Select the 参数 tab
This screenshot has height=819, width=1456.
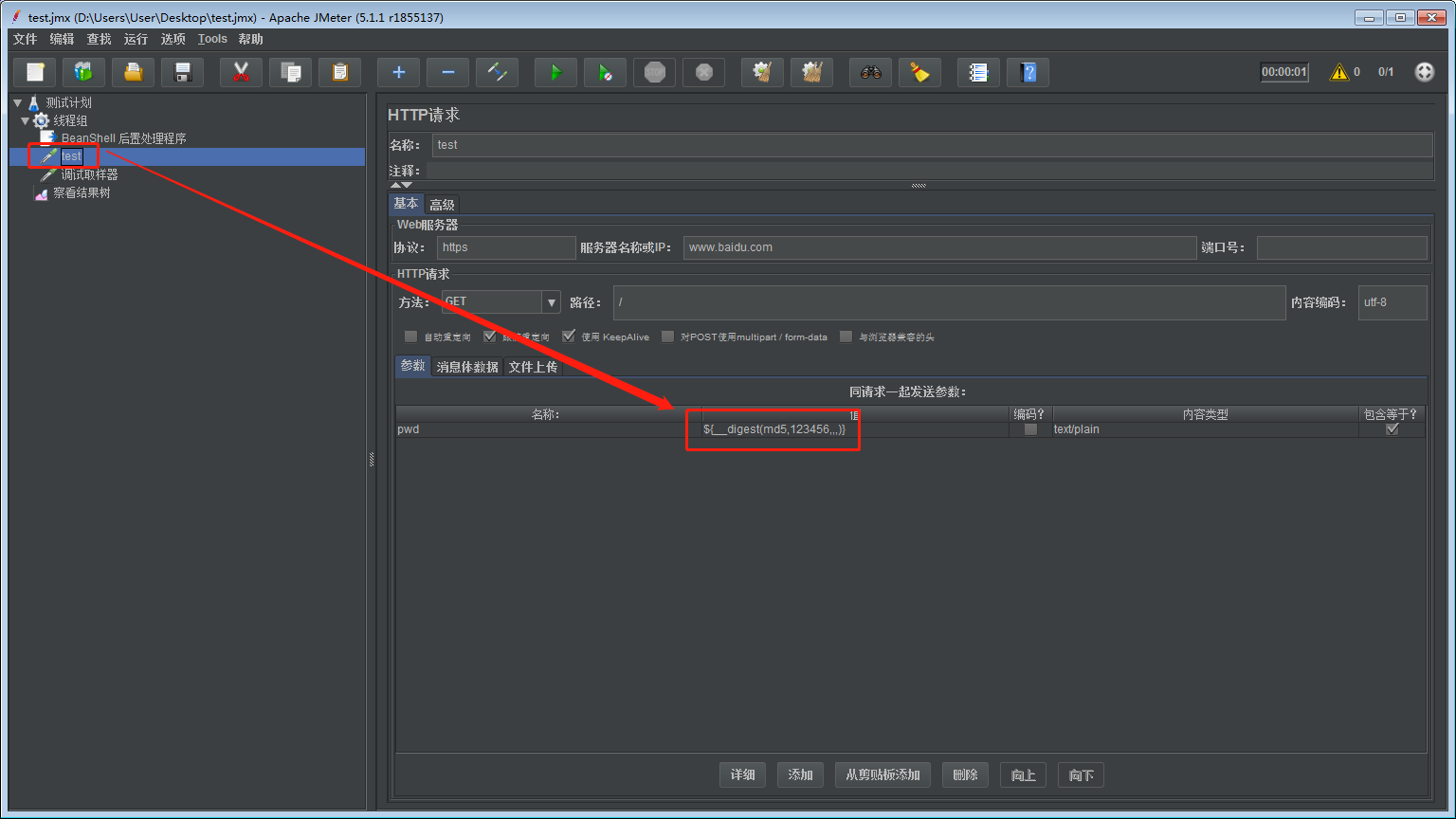(412, 366)
